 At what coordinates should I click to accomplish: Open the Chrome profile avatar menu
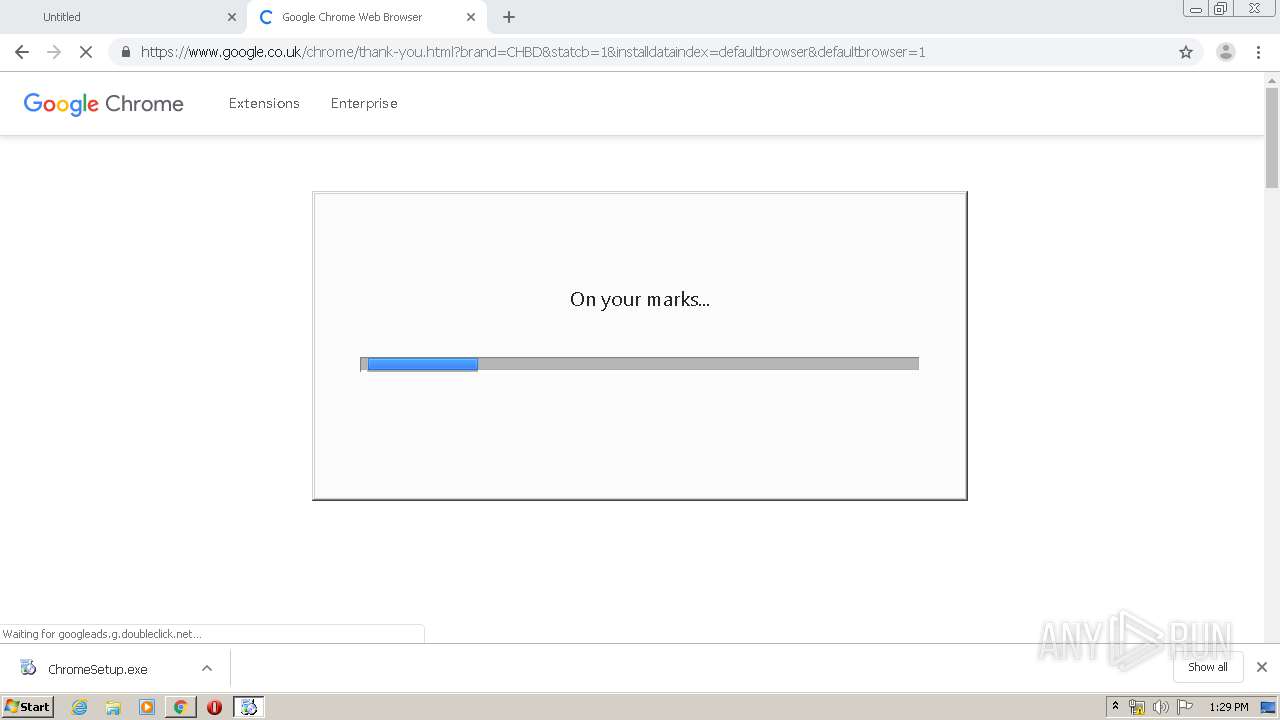click(1225, 52)
